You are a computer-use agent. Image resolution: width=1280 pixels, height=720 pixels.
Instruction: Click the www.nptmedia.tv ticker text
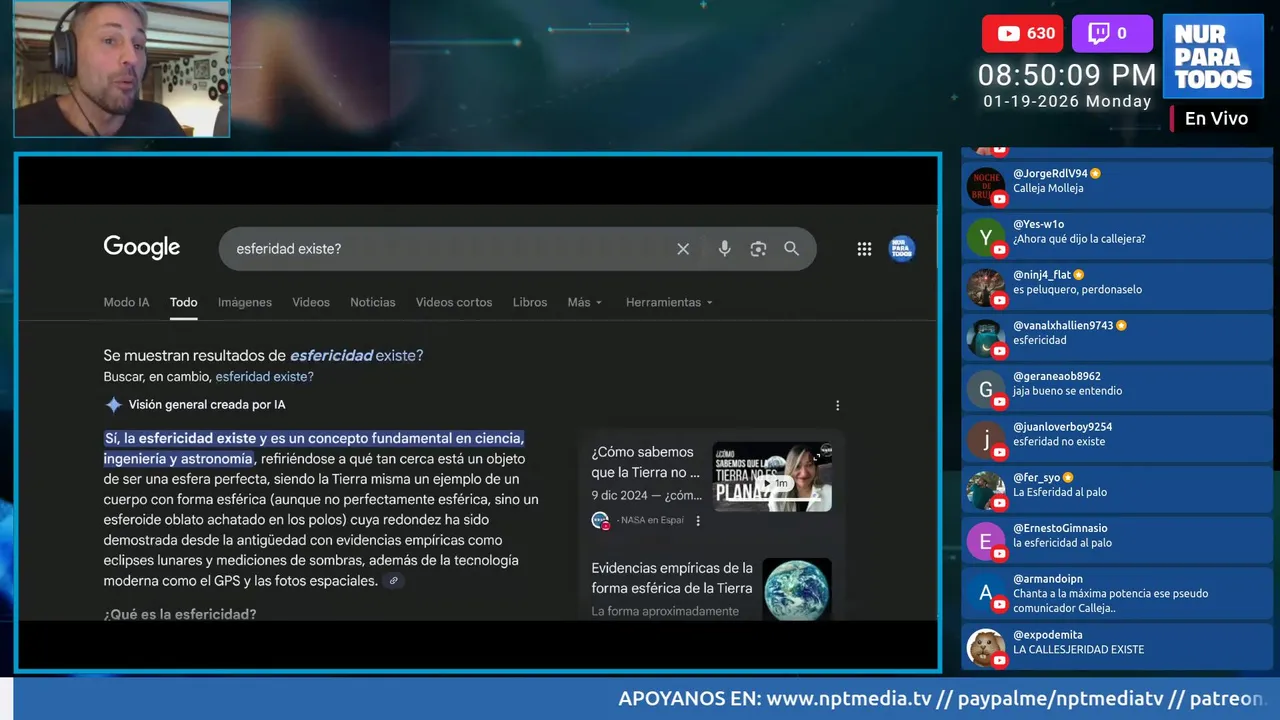click(x=849, y=698)
